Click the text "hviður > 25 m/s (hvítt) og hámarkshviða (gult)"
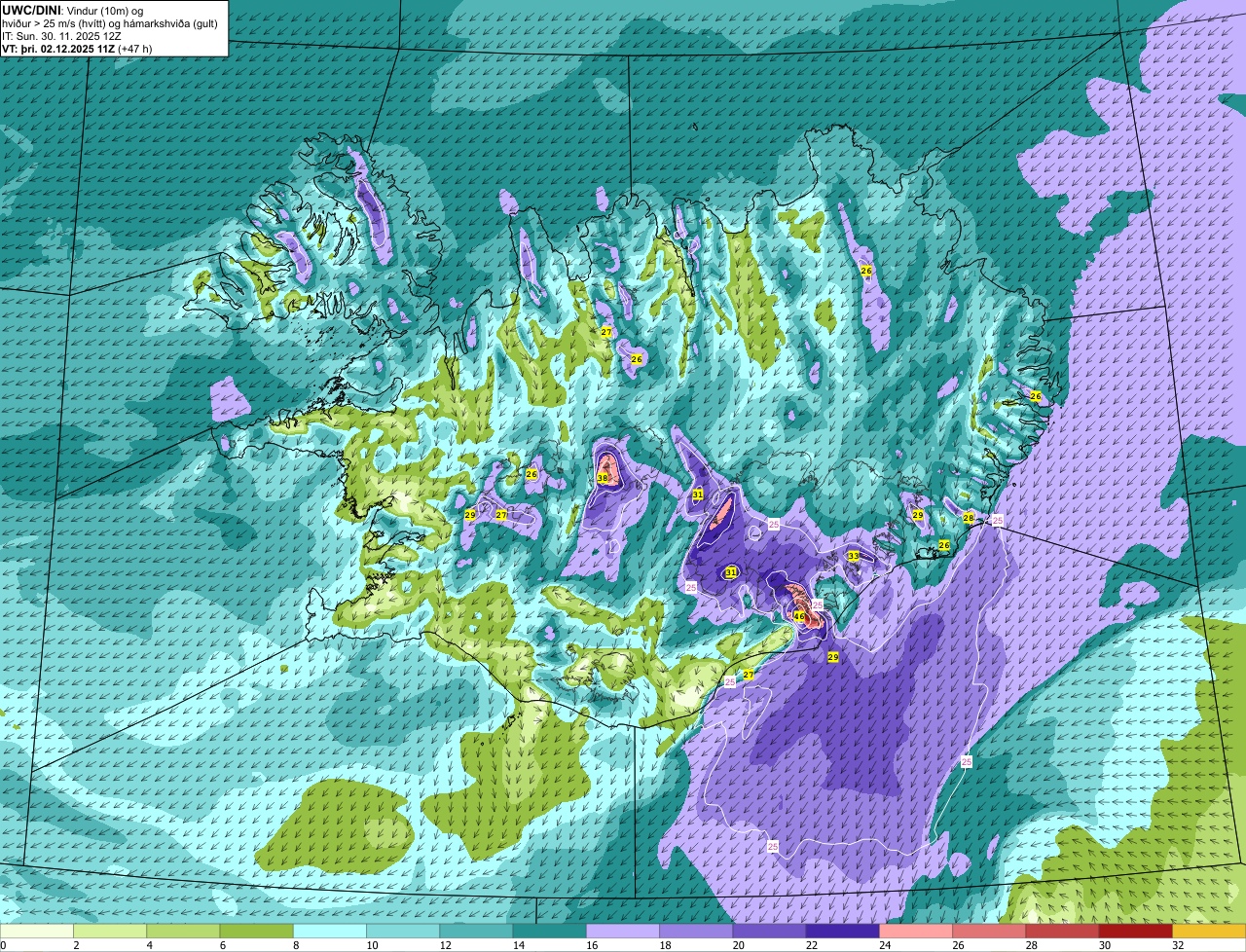This screenshot has width=1246, height=952. pyautogui.click(x=110, y=22)
